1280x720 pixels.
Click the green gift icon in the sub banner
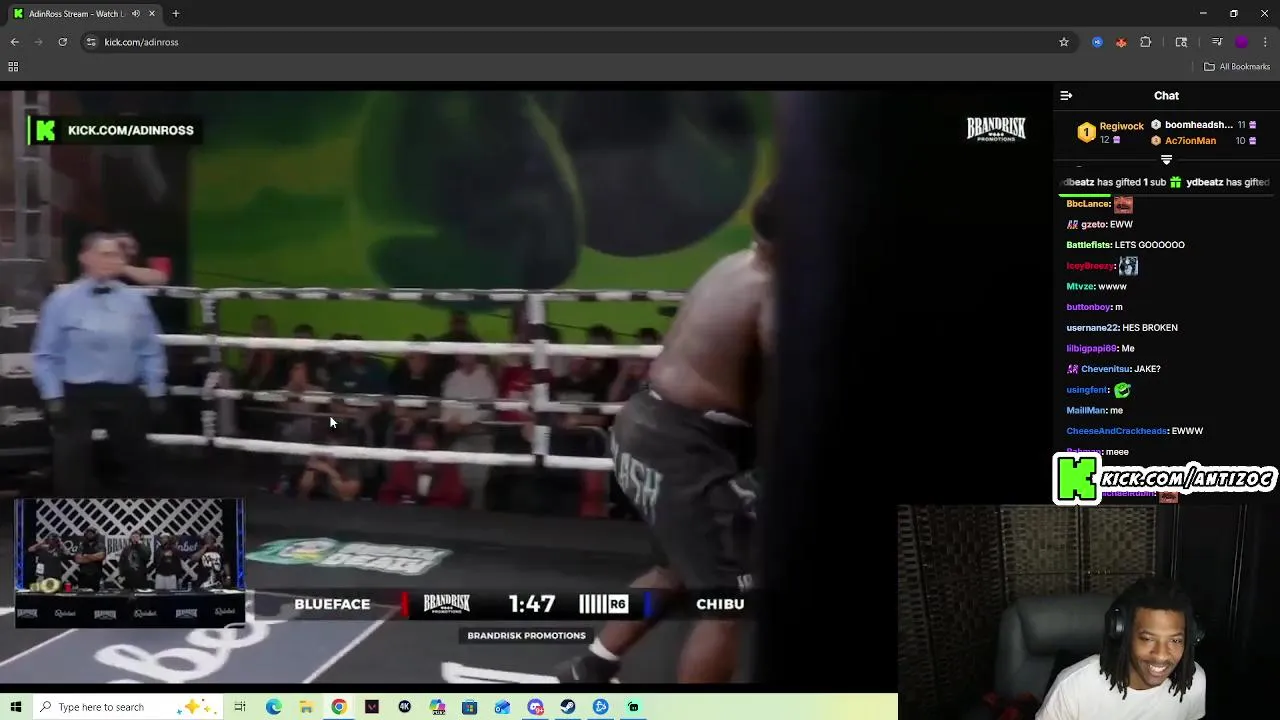click(x=1176, y=182)
